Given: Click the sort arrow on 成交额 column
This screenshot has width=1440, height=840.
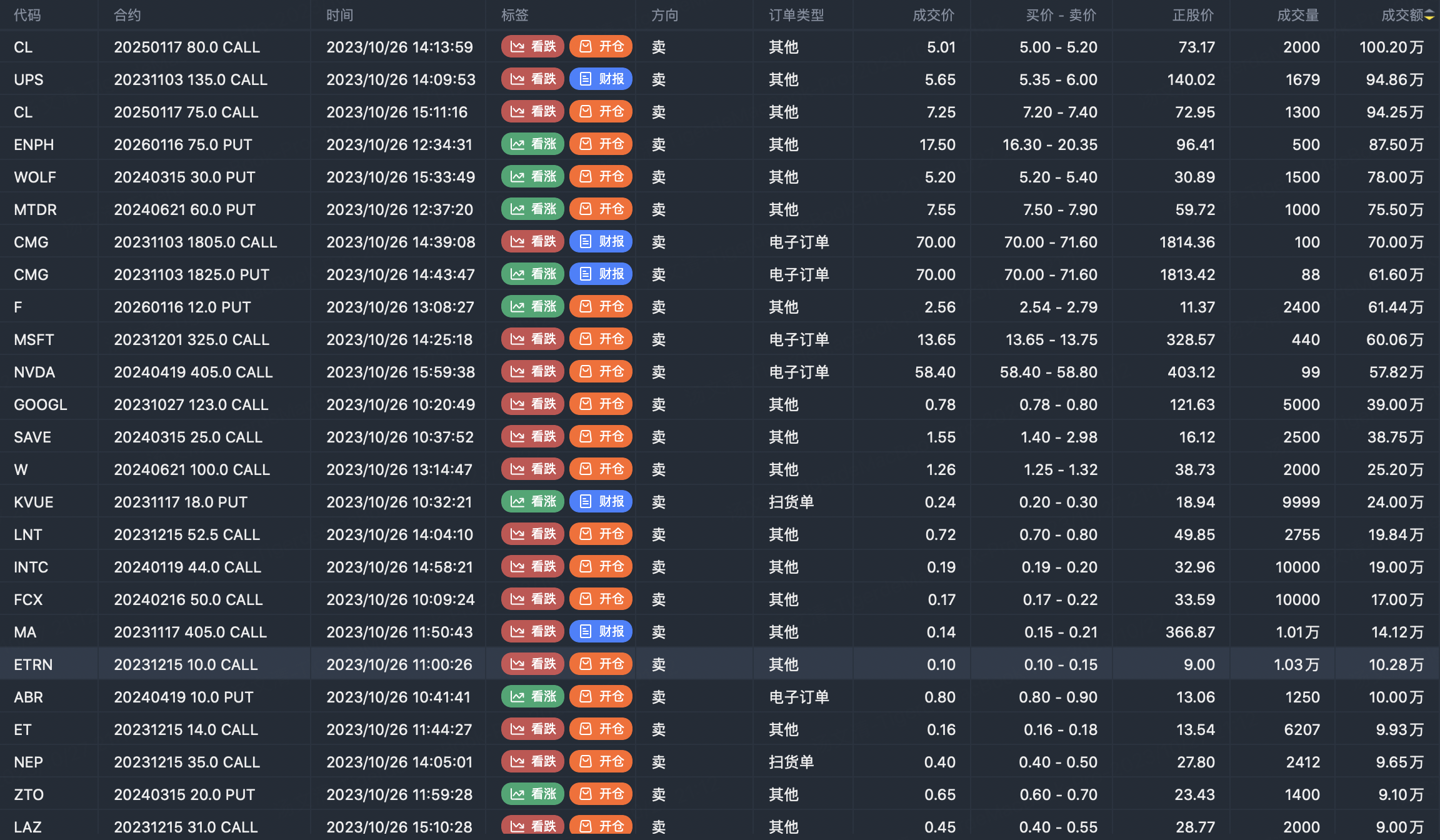Looking at the screenshot, I should pyautogui.click(x=1429, y=16).
